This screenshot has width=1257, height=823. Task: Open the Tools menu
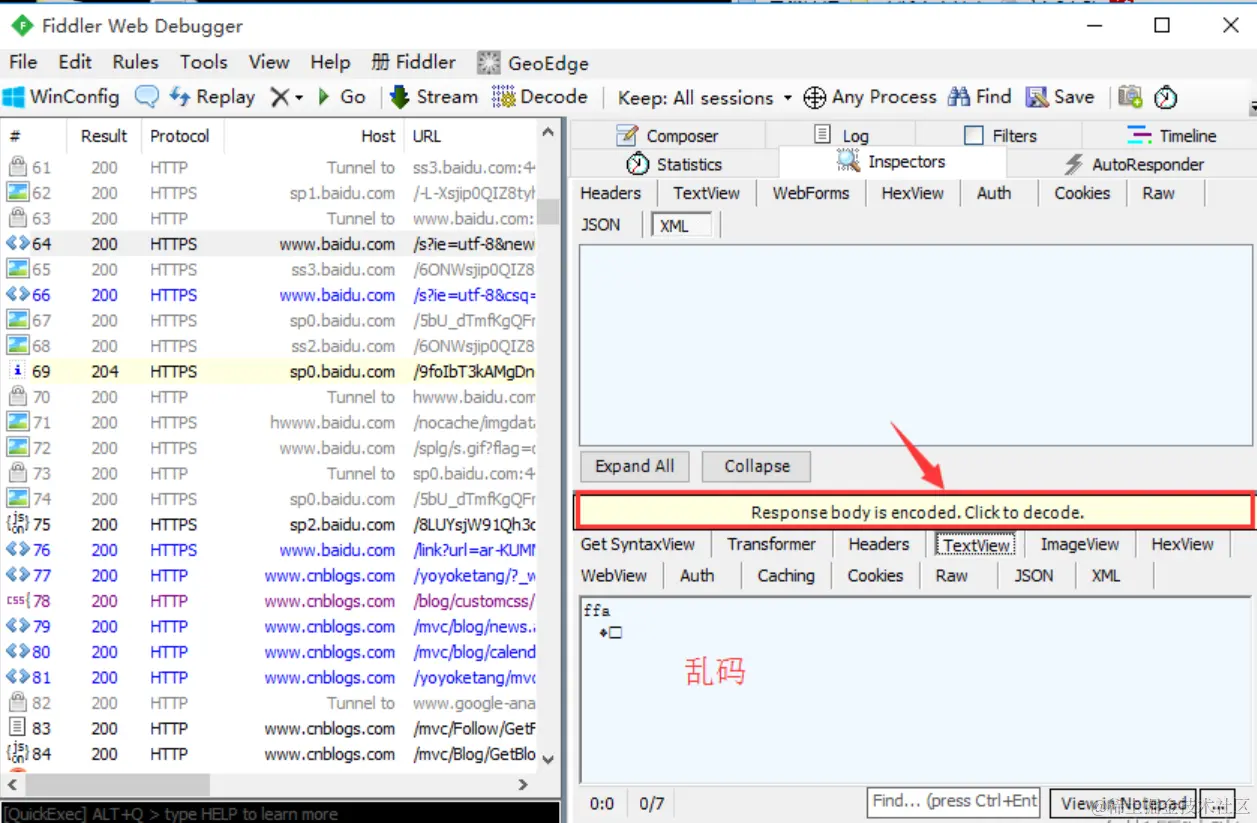pyautogui.click(x=204, y=62)
